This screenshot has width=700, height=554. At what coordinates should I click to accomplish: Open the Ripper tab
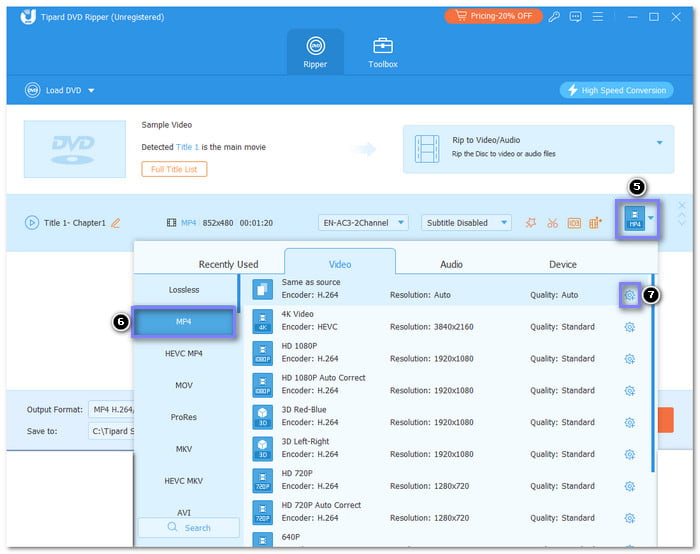(315, 52)
